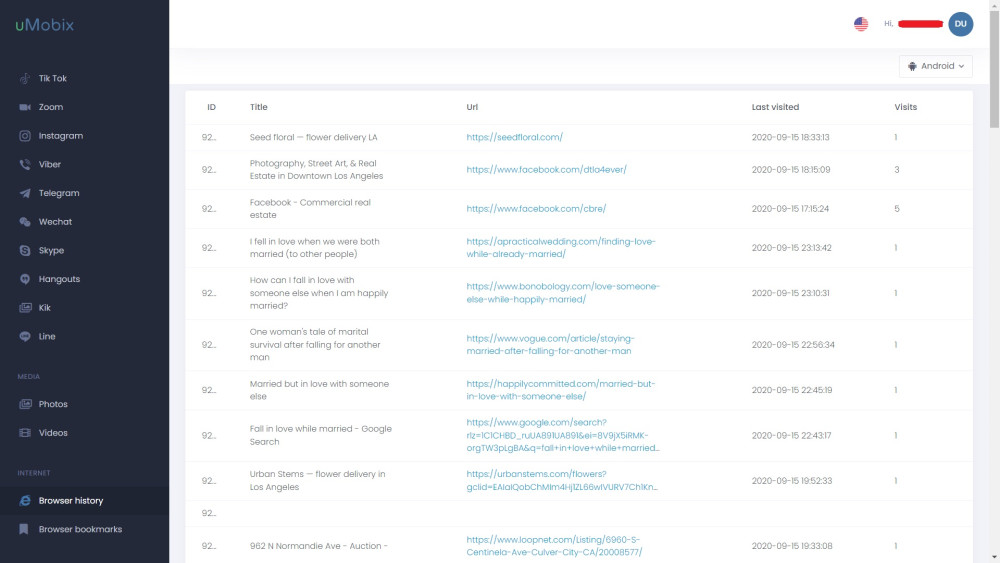
Task: Open the urbanstems.com flowers link
Action: coord(561,480)
